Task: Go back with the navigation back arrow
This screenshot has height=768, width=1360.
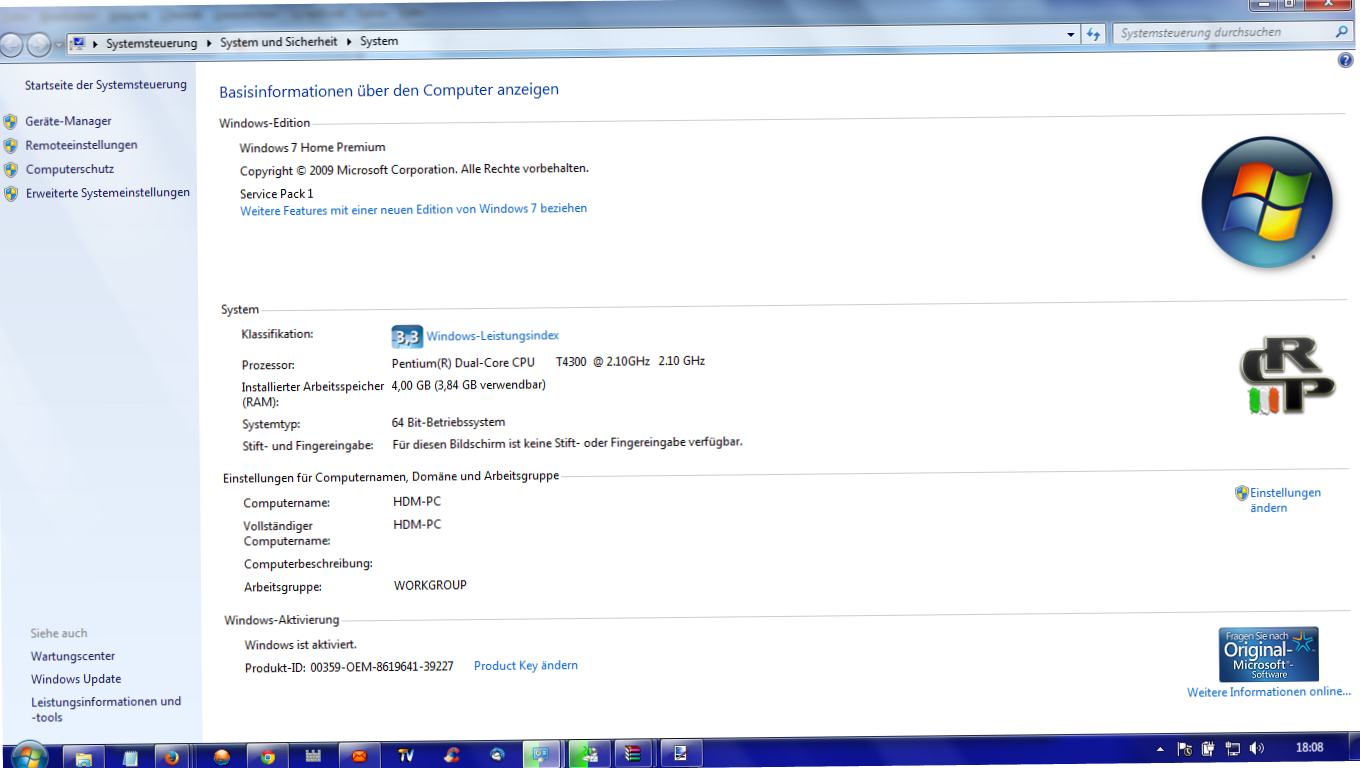Action: [12, 45]
